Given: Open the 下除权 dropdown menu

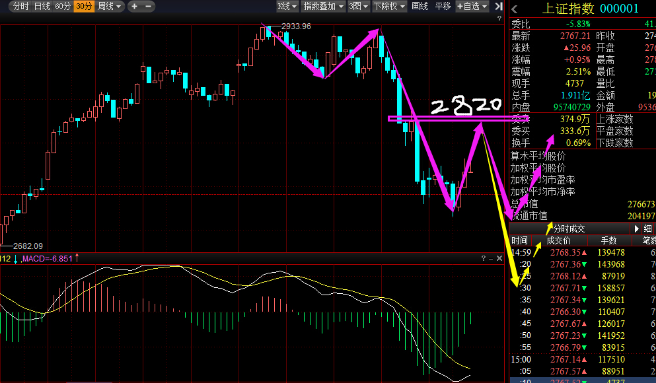Looking at the screenshot, I should [389, 6].
